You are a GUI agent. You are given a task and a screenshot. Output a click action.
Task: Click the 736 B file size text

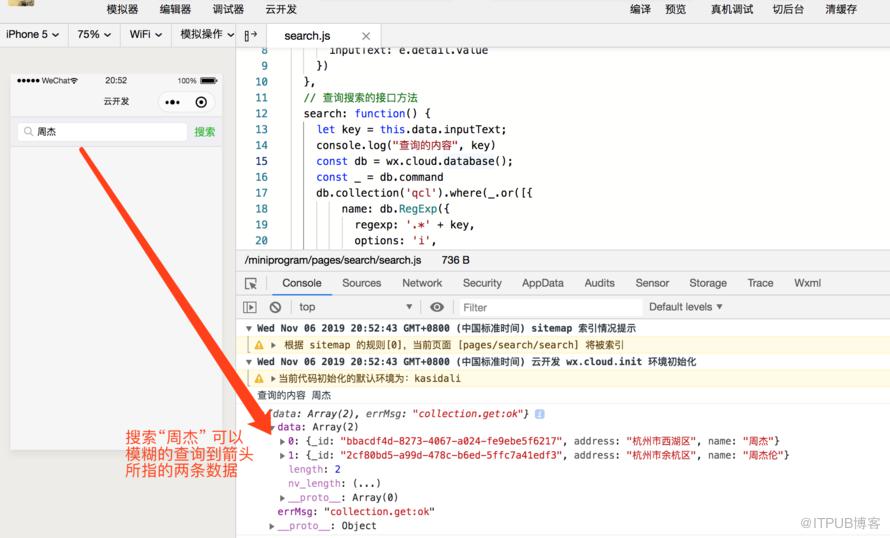click(456, 260)
